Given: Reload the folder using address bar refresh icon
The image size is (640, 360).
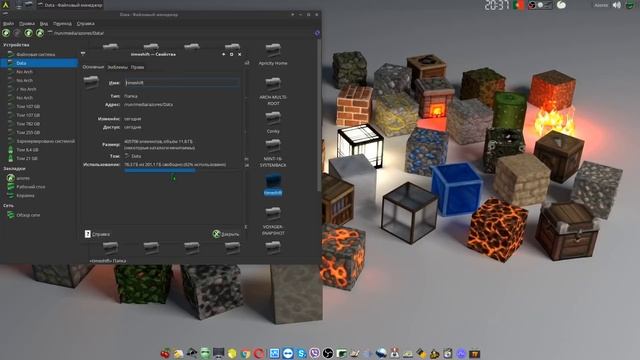Looking at the screenshot, I should click(317, 33).
